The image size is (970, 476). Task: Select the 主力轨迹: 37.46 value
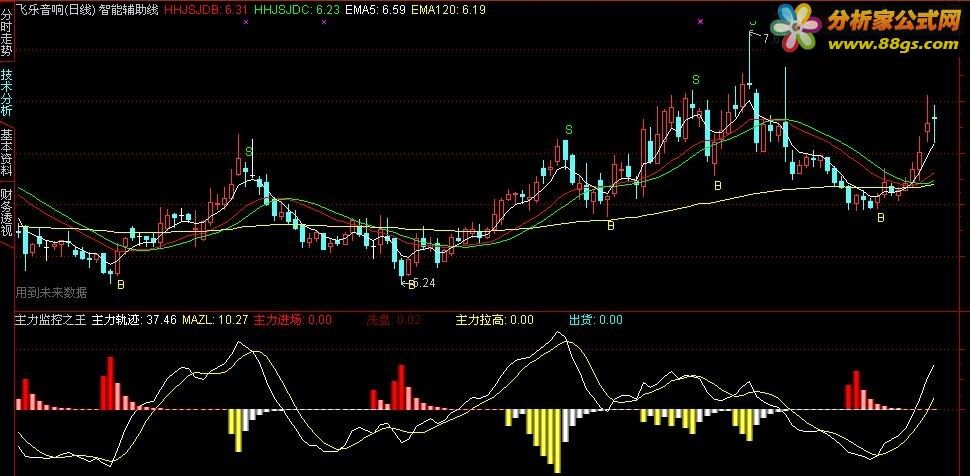coord(135,320)
